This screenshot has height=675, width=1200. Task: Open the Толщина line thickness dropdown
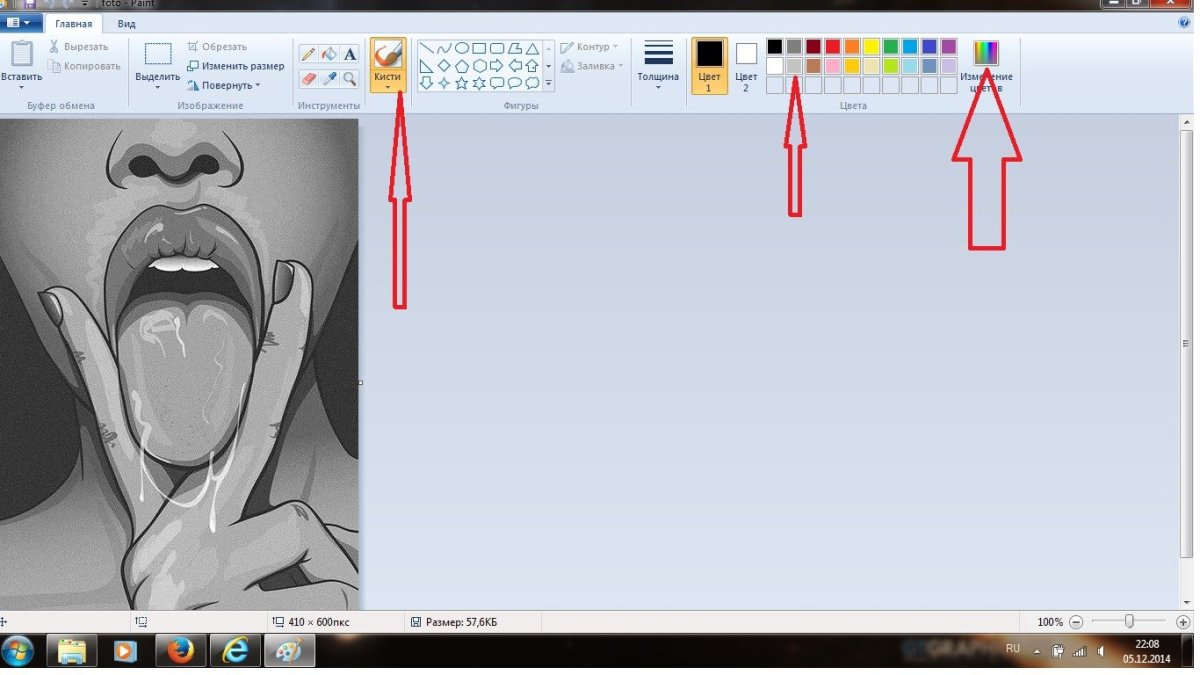click(658, 66)
